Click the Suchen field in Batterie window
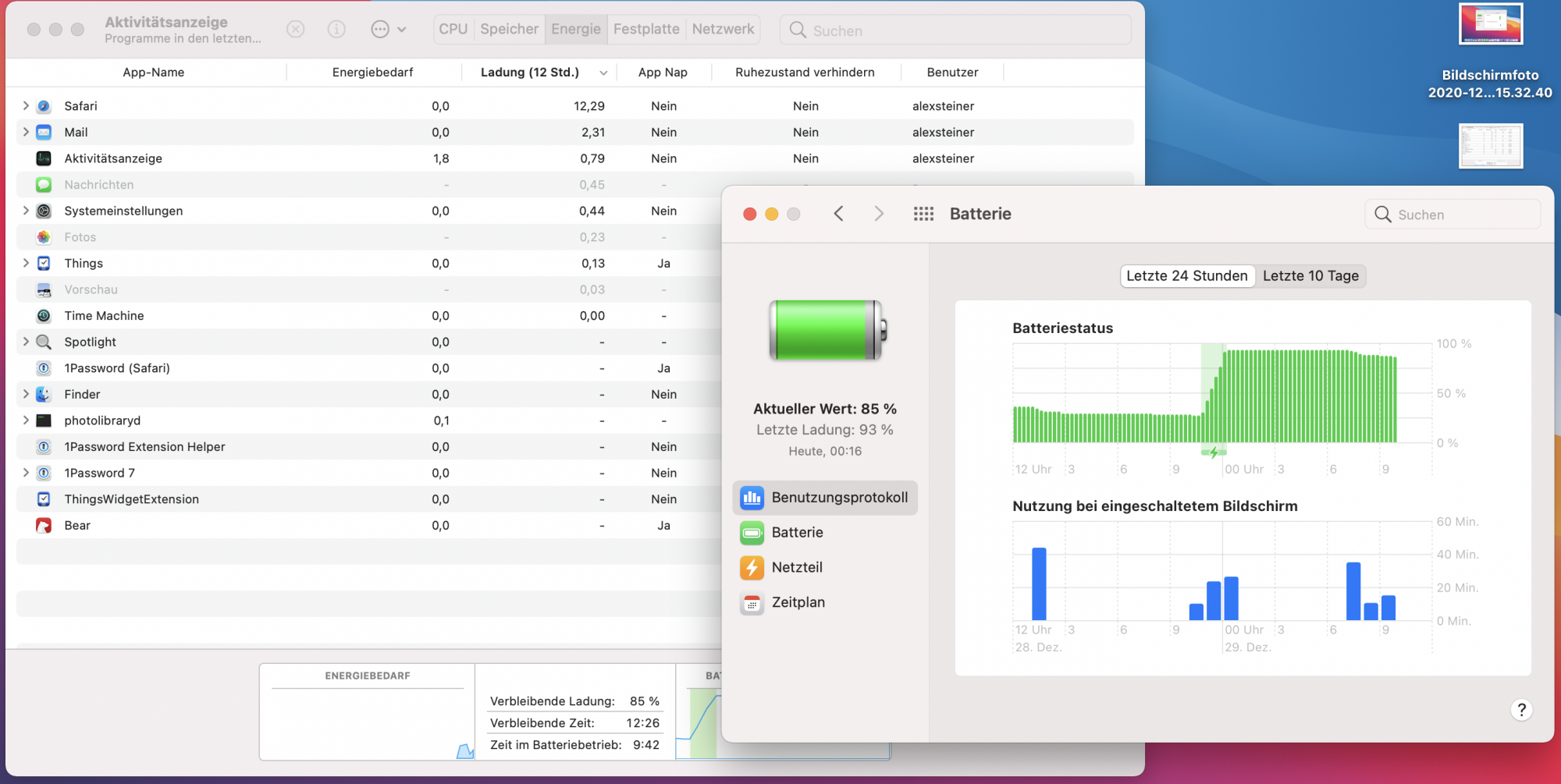Screen dimensions: 1561x784 pos(1453,215)
